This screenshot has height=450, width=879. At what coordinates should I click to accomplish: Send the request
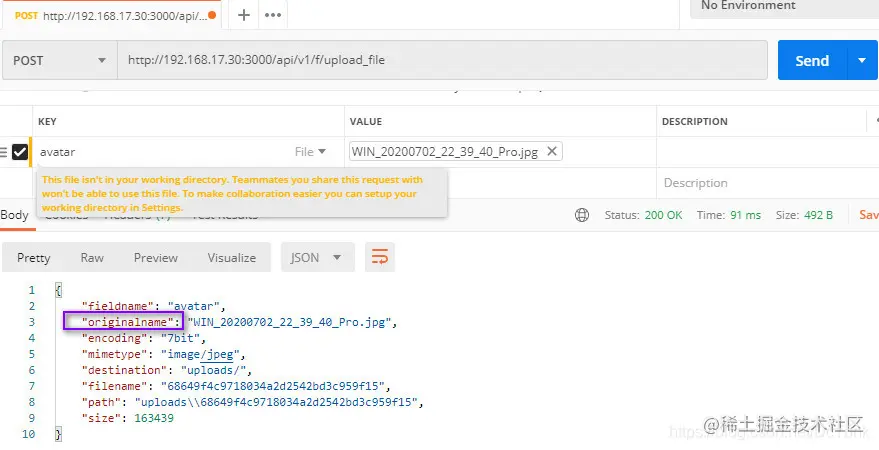tap(812, 60)
